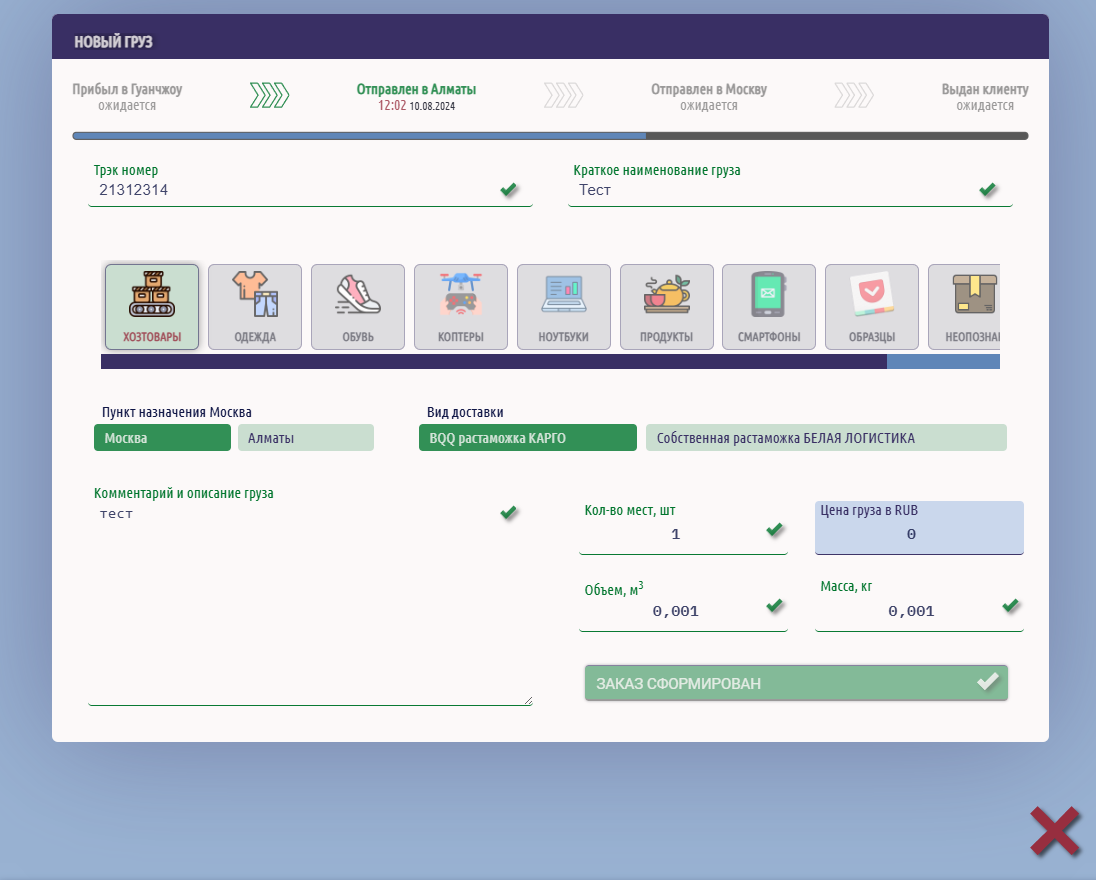Click the category carousel horizontal scrollbar

click(550, 361)
